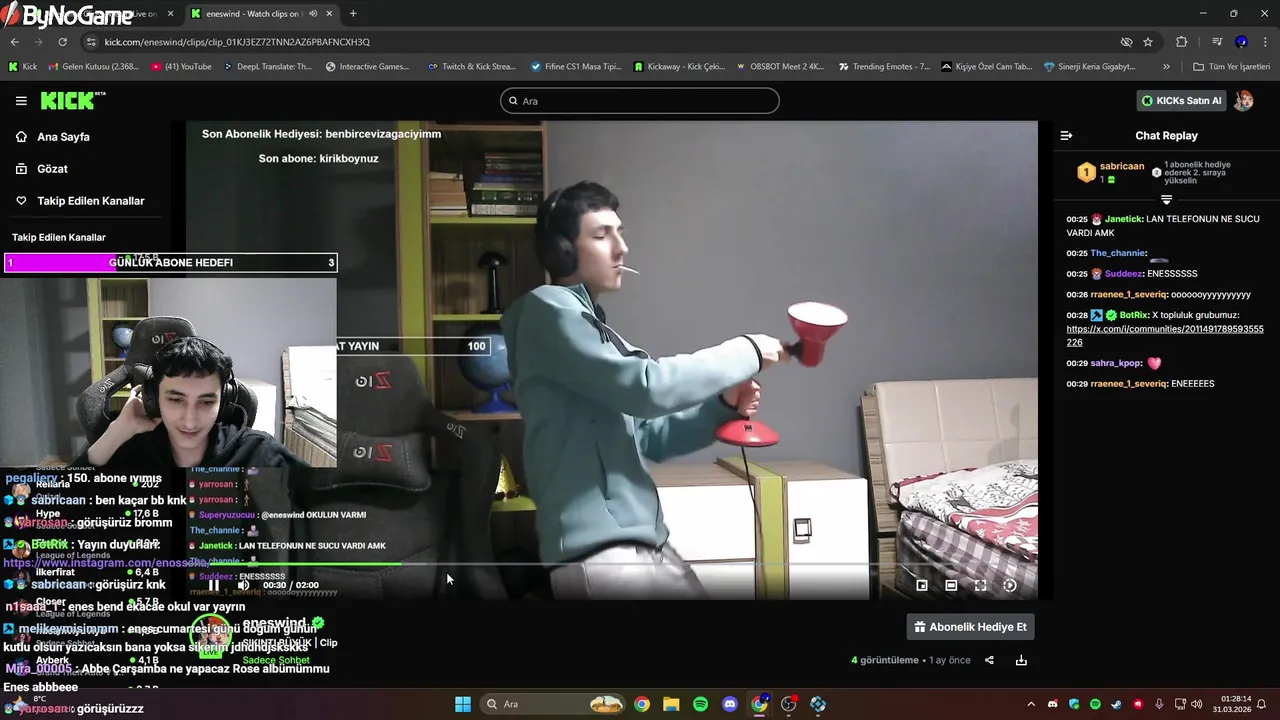Switch player to theater mode
Screen dimensions: 1280x720
951,585
